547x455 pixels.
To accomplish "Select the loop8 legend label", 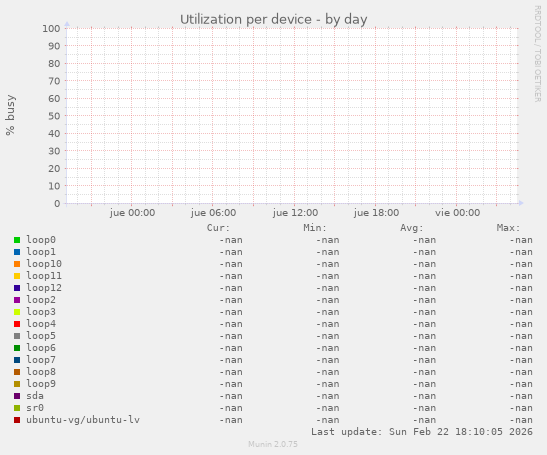I will click(x=41, y=372).
